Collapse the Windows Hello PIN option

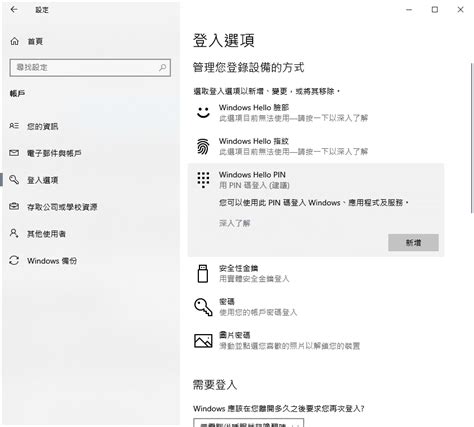(316, 180)
